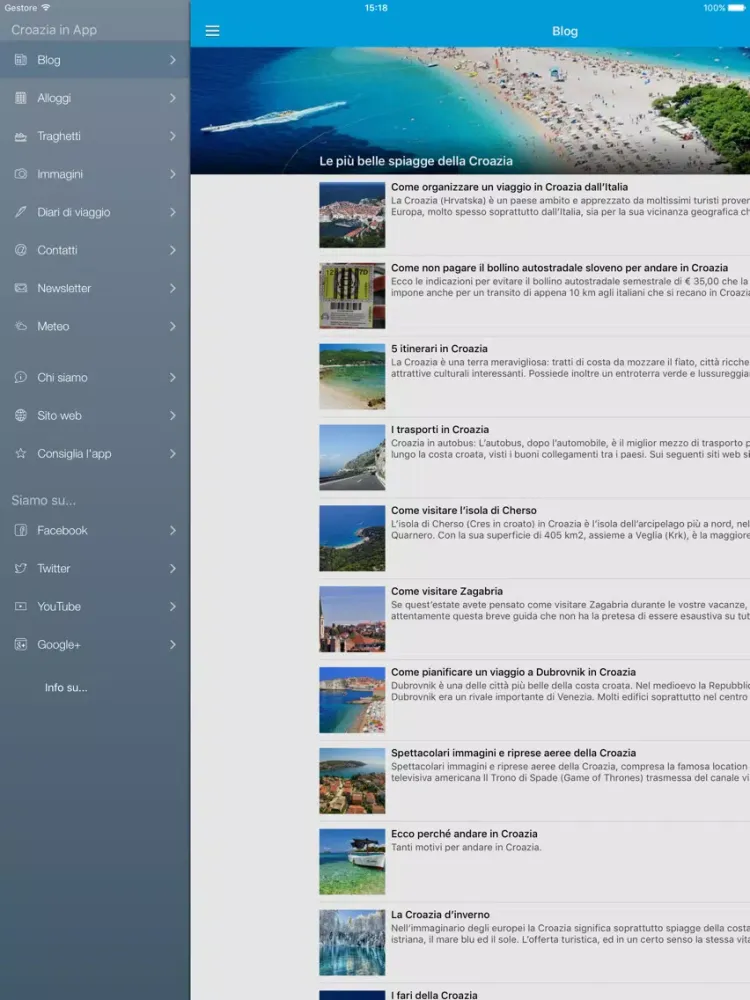Image resolution: width=750 pixels, height=1000 pixels.
Task: Tap the Dubrovnik trip thumbnail
Action: pyautogui.click(x=352, y=700)
